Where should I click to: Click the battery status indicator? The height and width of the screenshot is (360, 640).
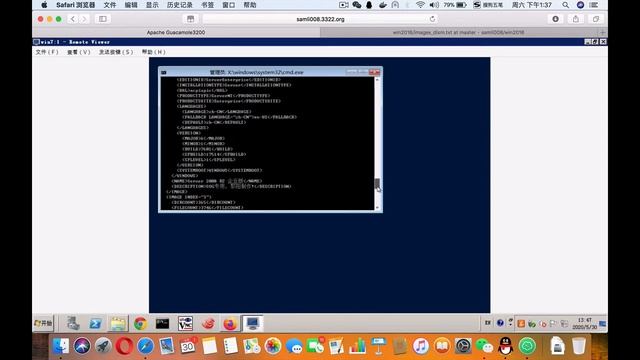tap(455, 5)
